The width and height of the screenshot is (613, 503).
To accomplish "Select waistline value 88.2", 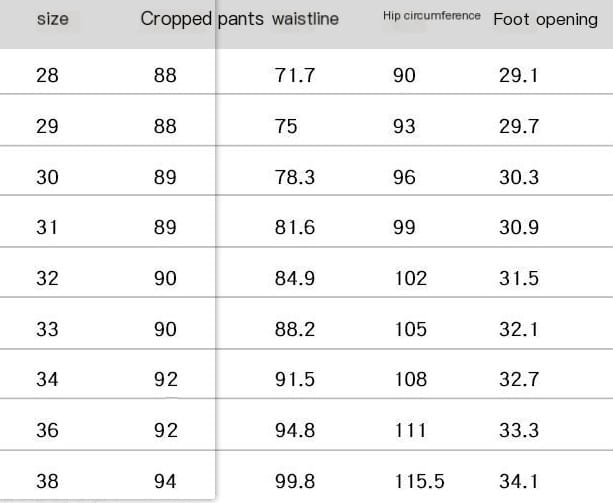I will pyautogui.click(x=294, y=329).
